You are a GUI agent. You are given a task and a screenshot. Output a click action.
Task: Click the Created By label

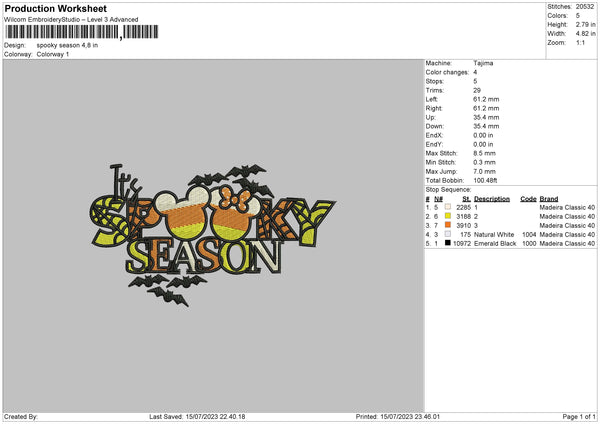(21, 417)
